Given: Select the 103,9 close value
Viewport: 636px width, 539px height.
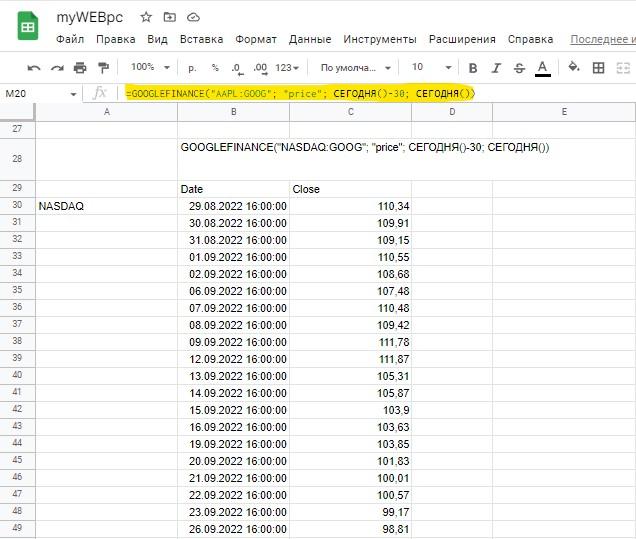Looking at the screenshot, I should [x=350, y=410].
